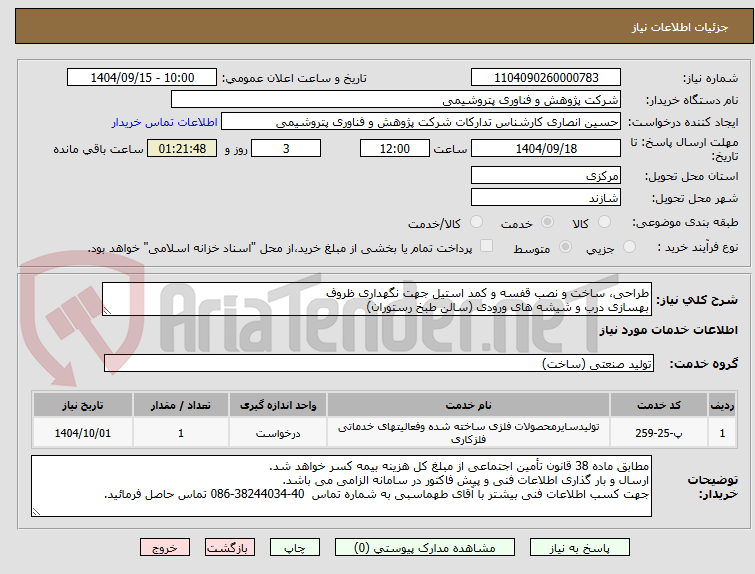Viewport: 755px width, 574px height.
Task: Select the کالا radio button
Action: coord(604,222)
